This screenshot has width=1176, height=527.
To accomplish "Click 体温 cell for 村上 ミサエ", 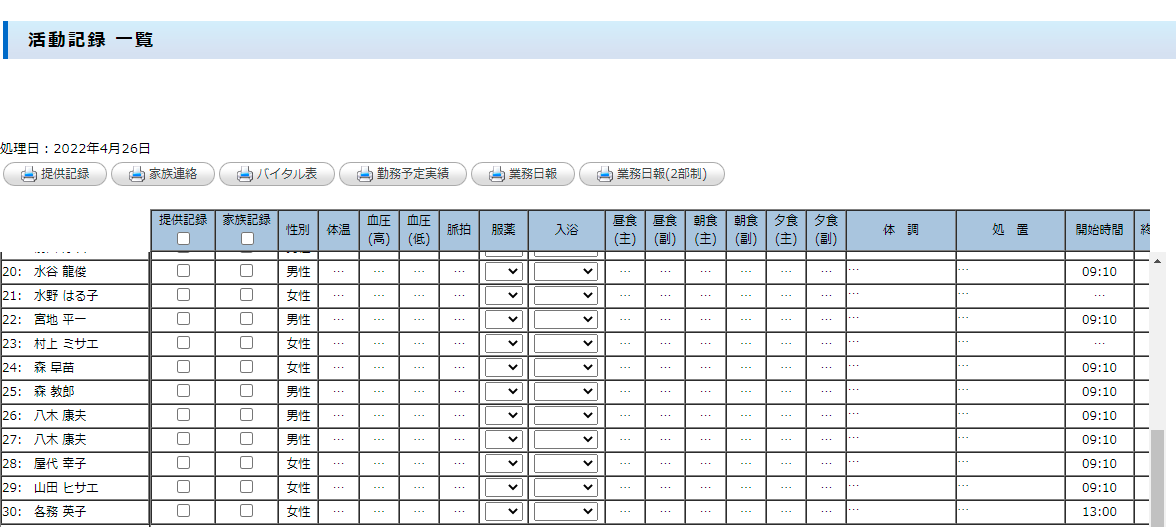I will tap(338, 343).
